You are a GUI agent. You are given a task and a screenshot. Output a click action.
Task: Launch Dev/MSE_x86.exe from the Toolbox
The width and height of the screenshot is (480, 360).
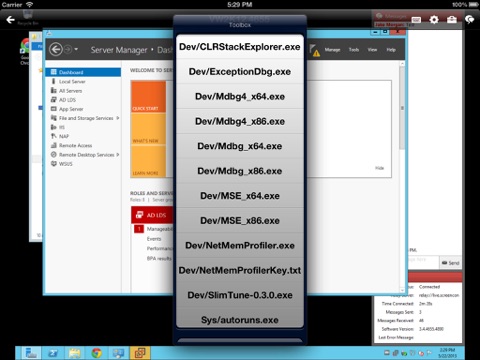click(240, 221)
